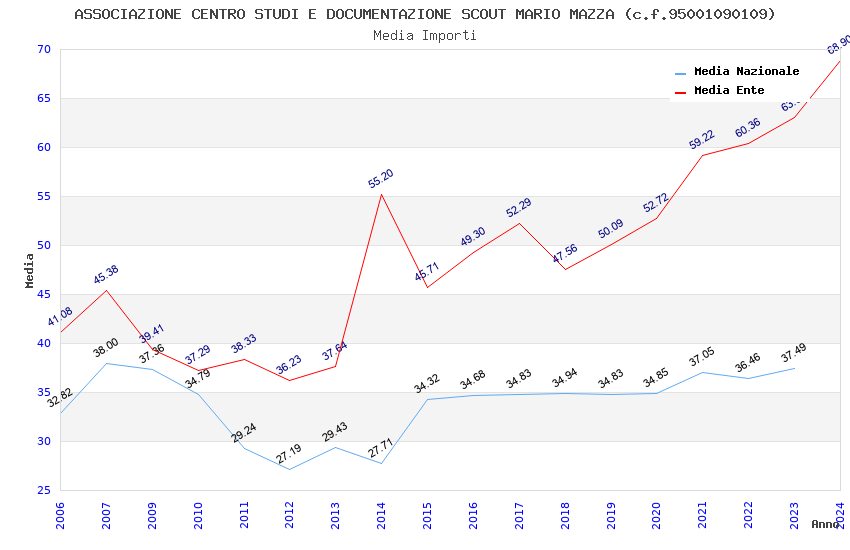
Task: Click the y-axis tick 30
Action: [x=44, y=441]
